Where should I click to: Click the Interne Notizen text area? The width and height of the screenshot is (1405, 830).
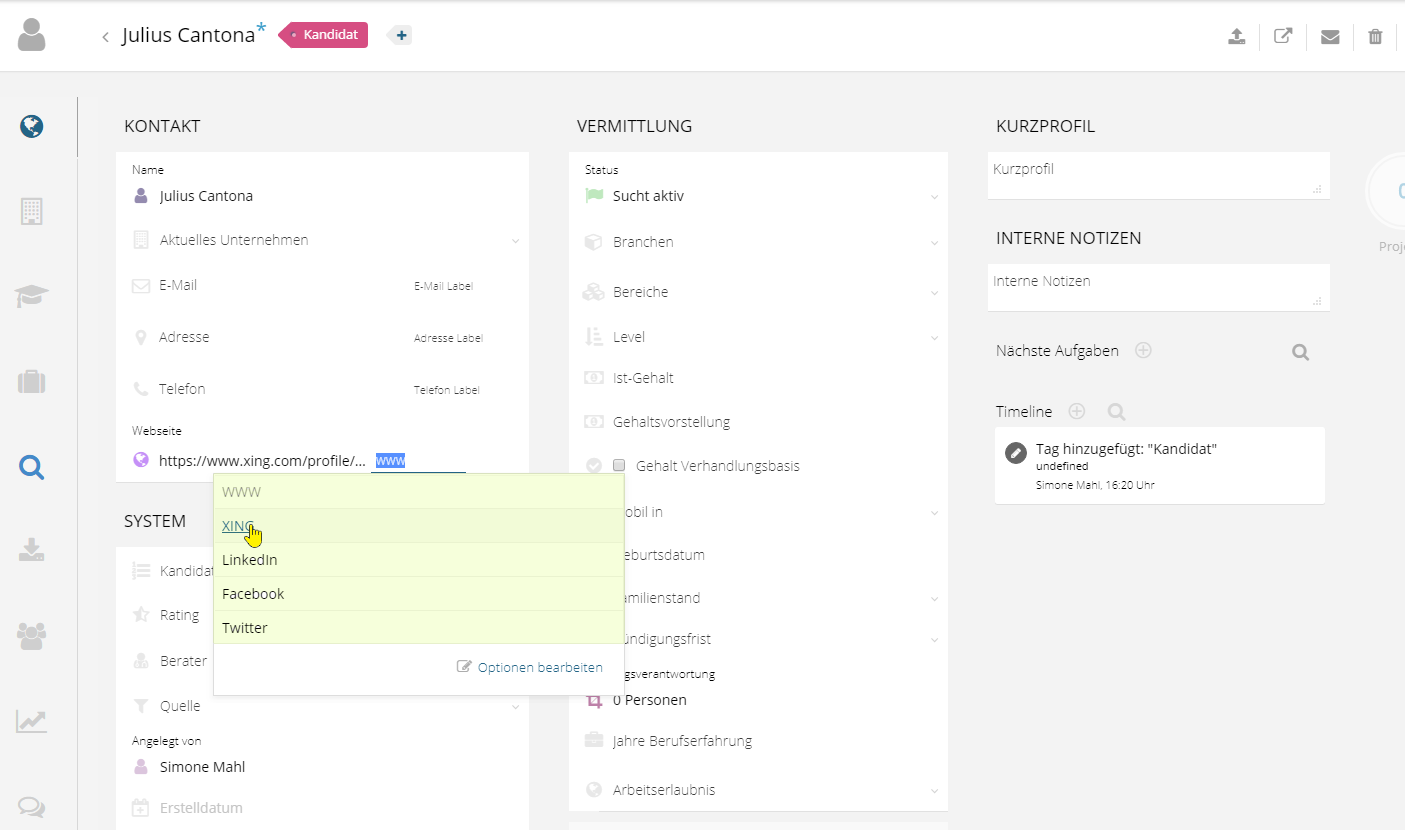[x=1158, y=287]
